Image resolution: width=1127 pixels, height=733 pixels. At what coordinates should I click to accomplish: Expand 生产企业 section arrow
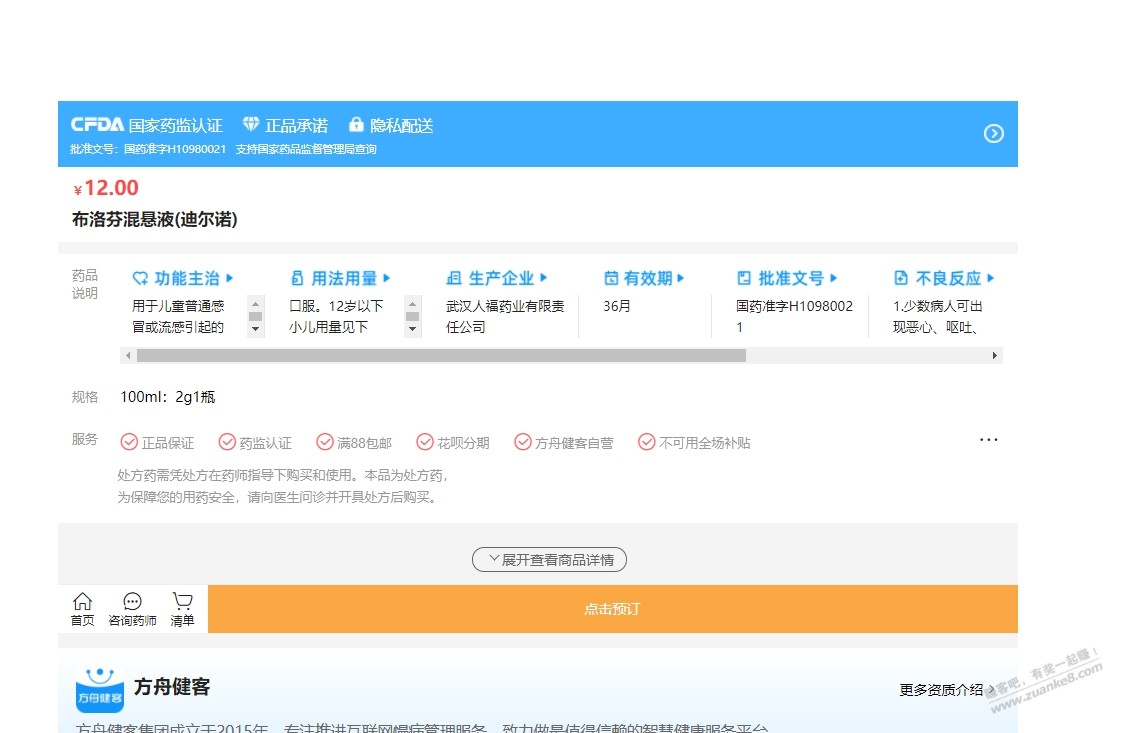(543, 278)
